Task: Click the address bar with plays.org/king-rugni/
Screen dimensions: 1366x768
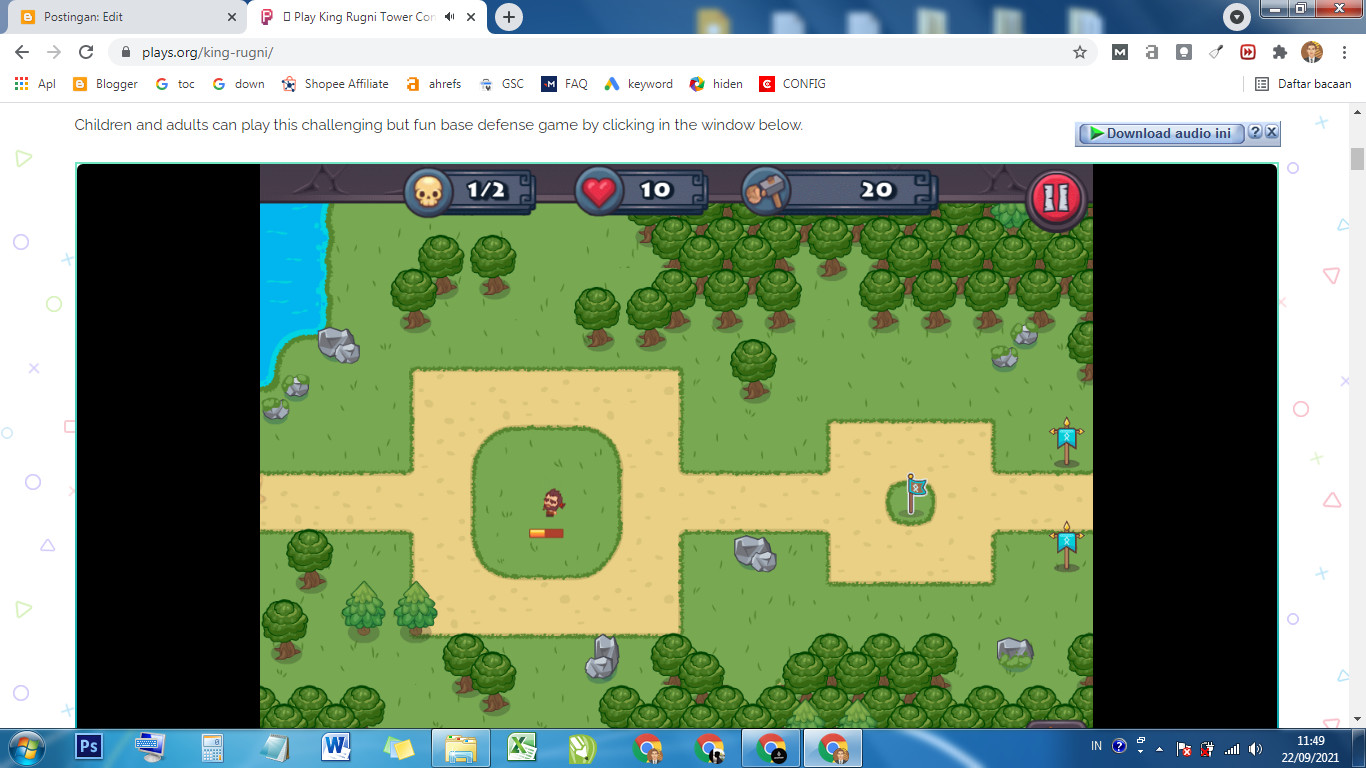Action: [603, 52]
